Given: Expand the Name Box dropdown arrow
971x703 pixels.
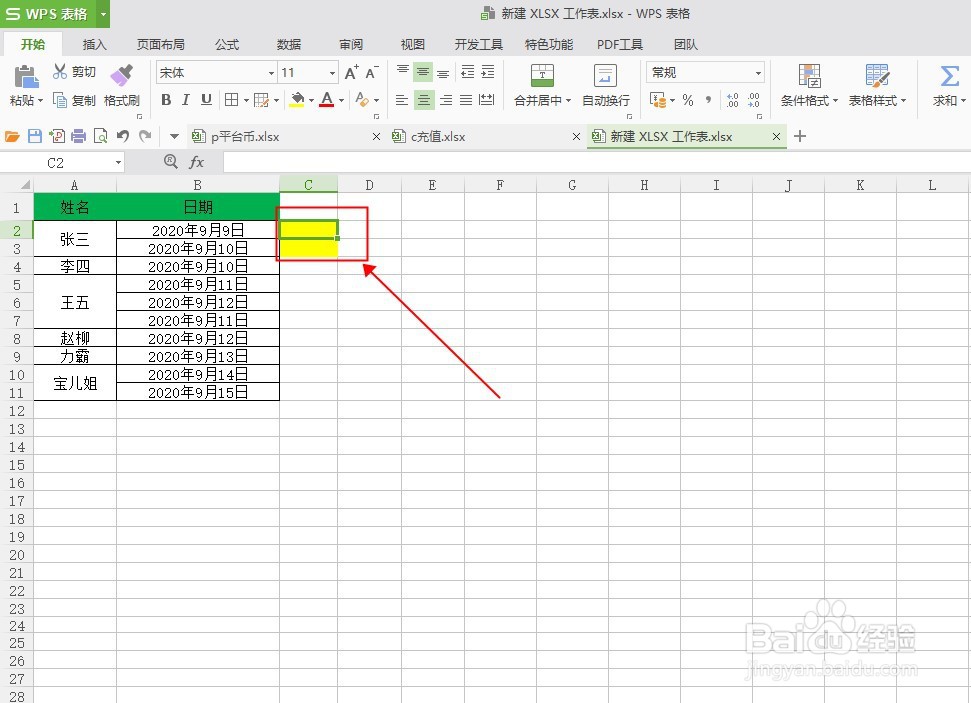Looking at the screenshot, I should (118, 163).
